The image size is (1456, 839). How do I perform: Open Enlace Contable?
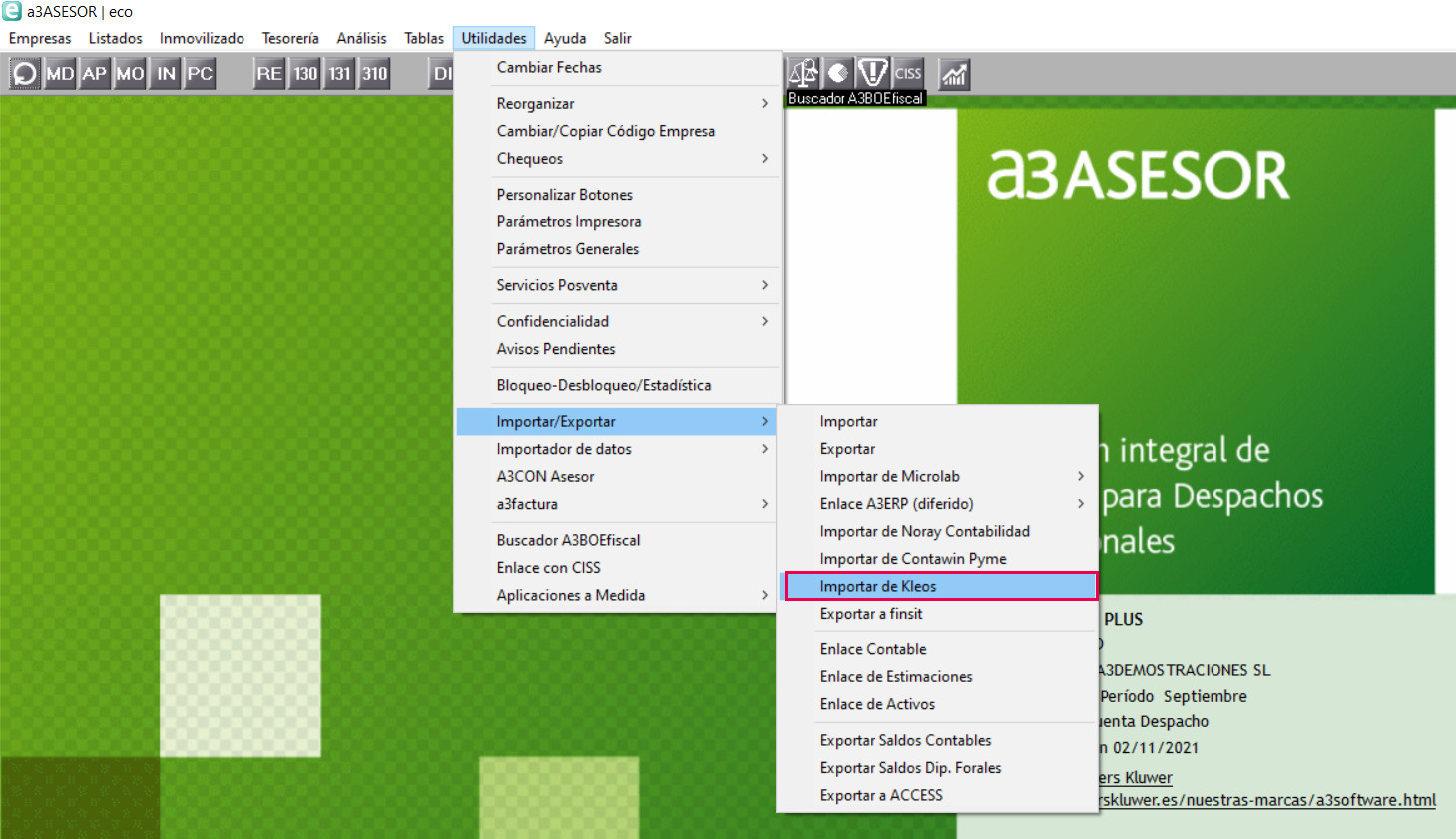pos(938,649)
